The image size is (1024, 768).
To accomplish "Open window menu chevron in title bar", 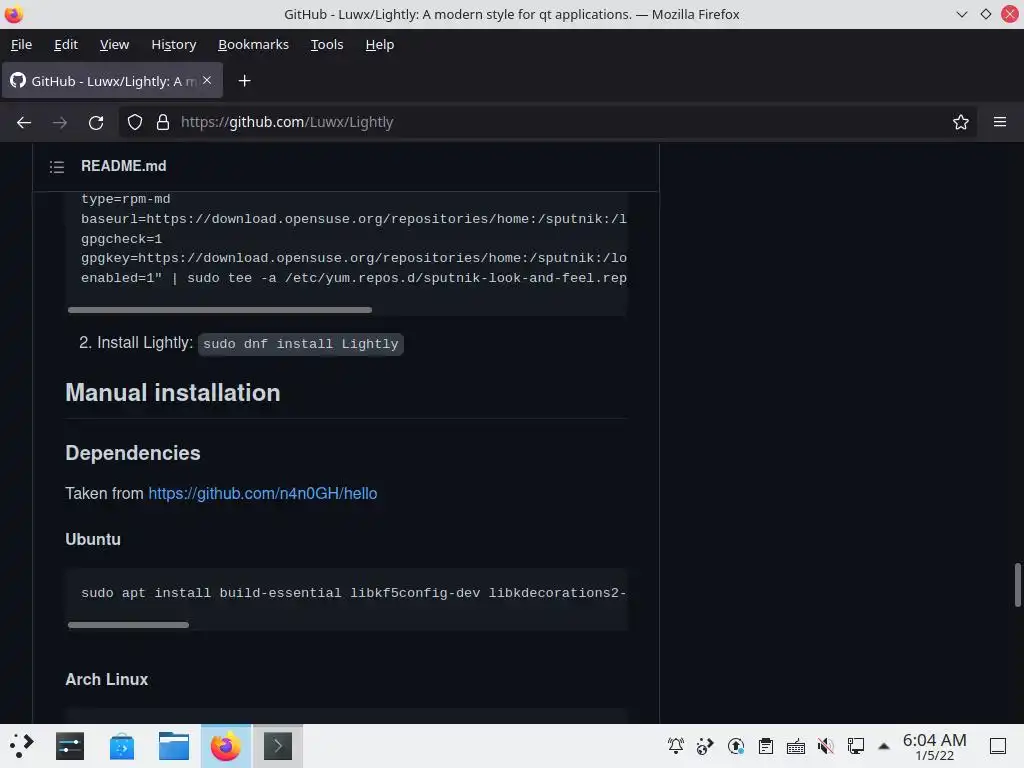I will pyautogui.click(x=961, y=14).
